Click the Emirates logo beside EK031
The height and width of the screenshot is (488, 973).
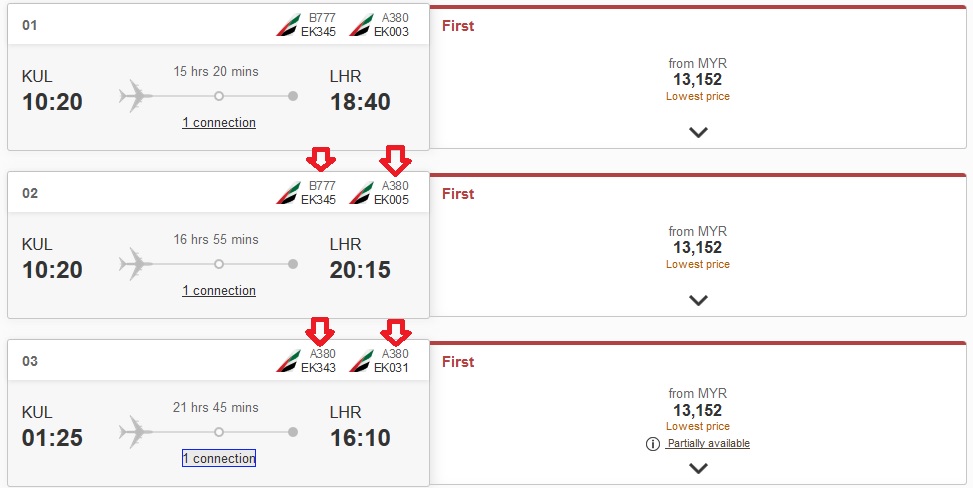(360, 361)
